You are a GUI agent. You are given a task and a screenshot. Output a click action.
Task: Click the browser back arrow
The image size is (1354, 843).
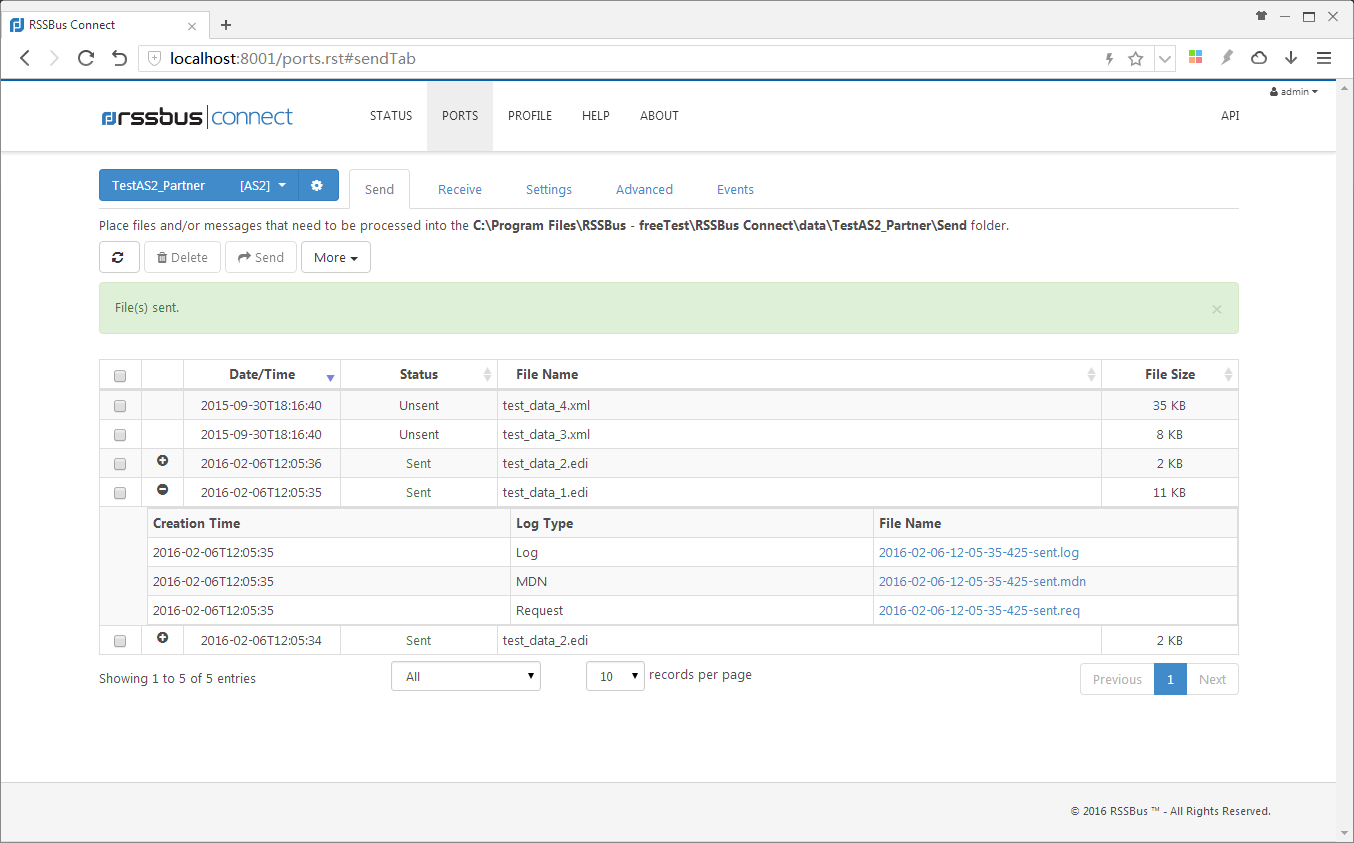[25, 58]
